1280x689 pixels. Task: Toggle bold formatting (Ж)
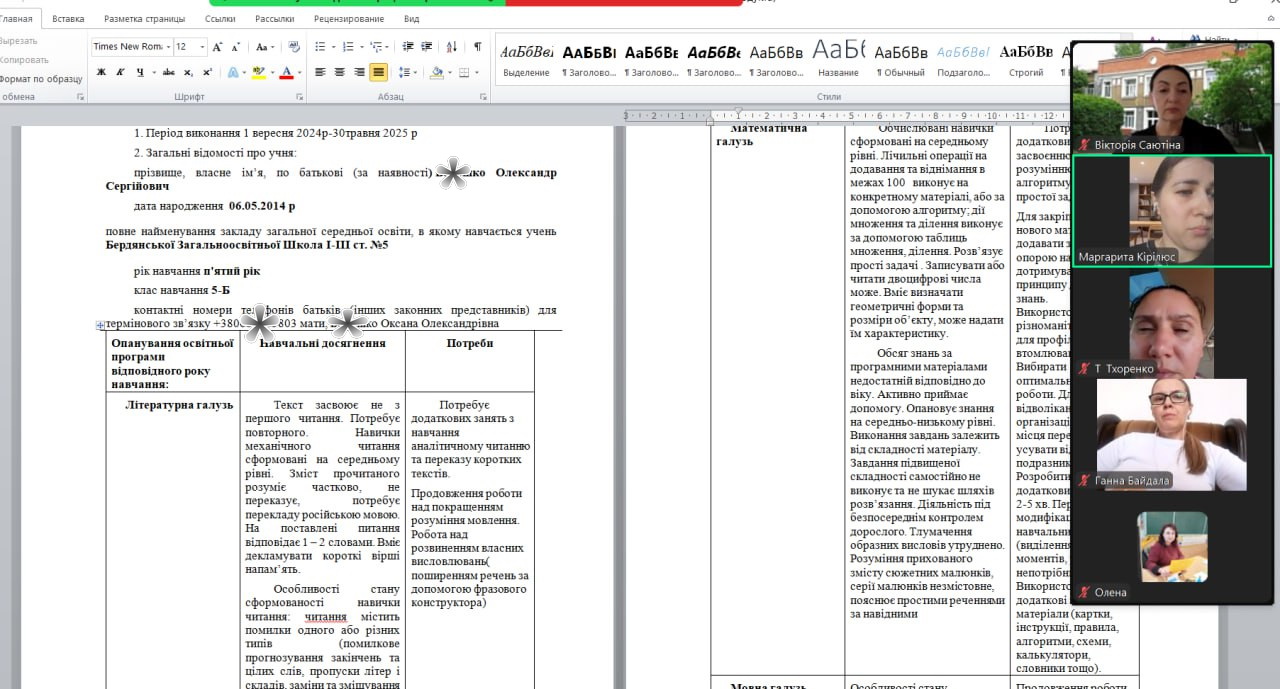click(x=101, y=72)
